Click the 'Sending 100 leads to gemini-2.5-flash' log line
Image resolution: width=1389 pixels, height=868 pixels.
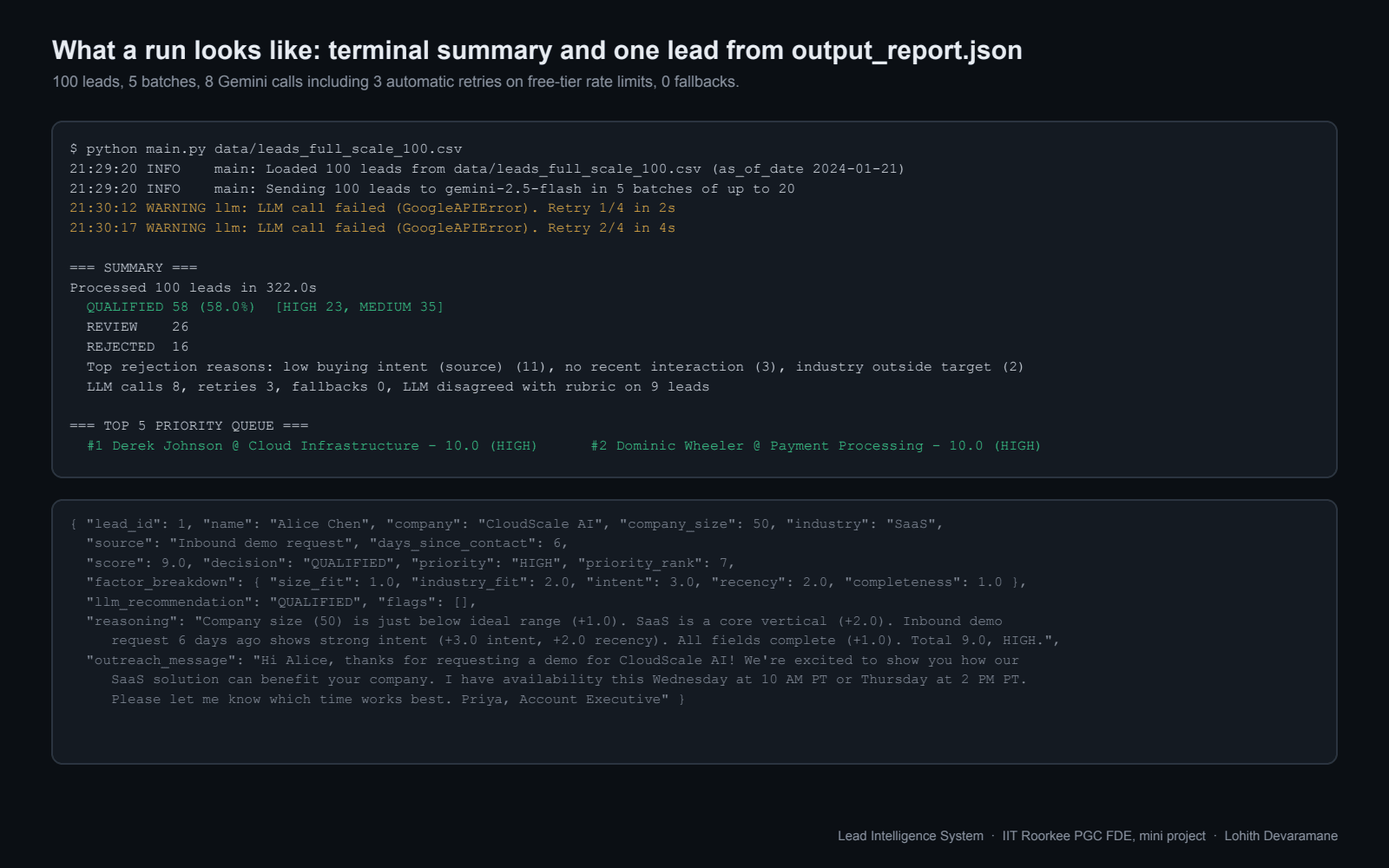(432, 189)
